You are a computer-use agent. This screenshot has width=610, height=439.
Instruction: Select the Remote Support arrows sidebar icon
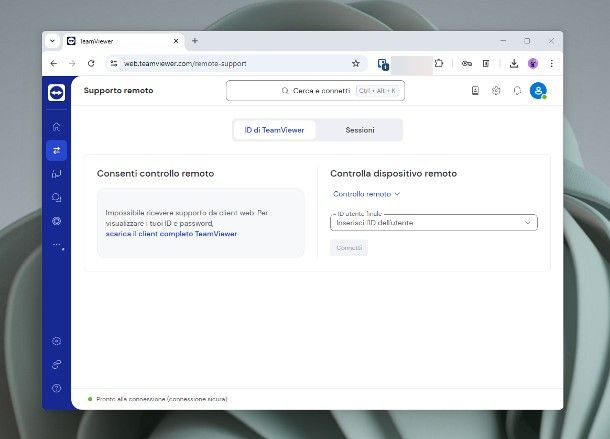(56, 150)
